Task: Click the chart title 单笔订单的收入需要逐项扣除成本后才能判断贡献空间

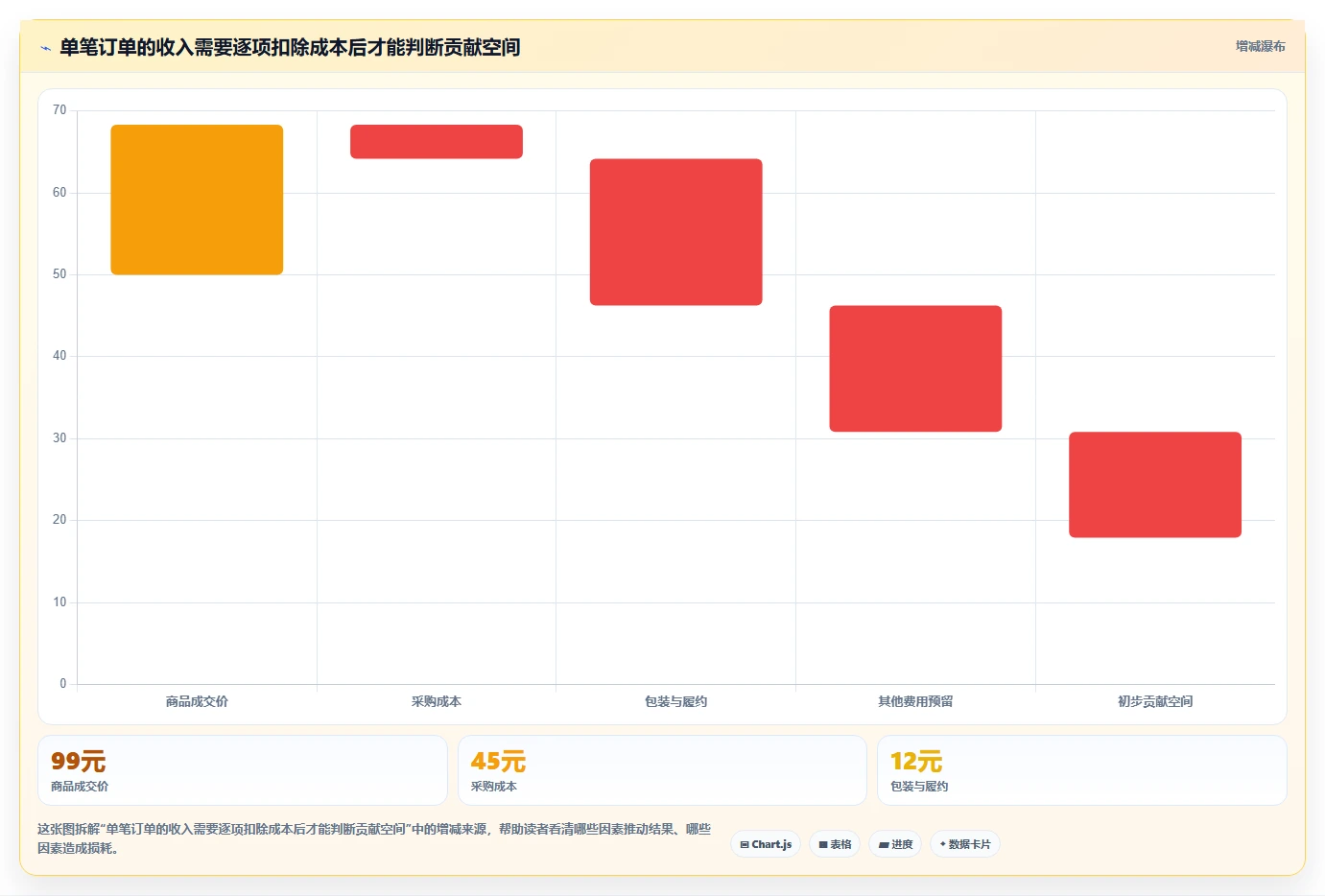Action: click(290, 47)
